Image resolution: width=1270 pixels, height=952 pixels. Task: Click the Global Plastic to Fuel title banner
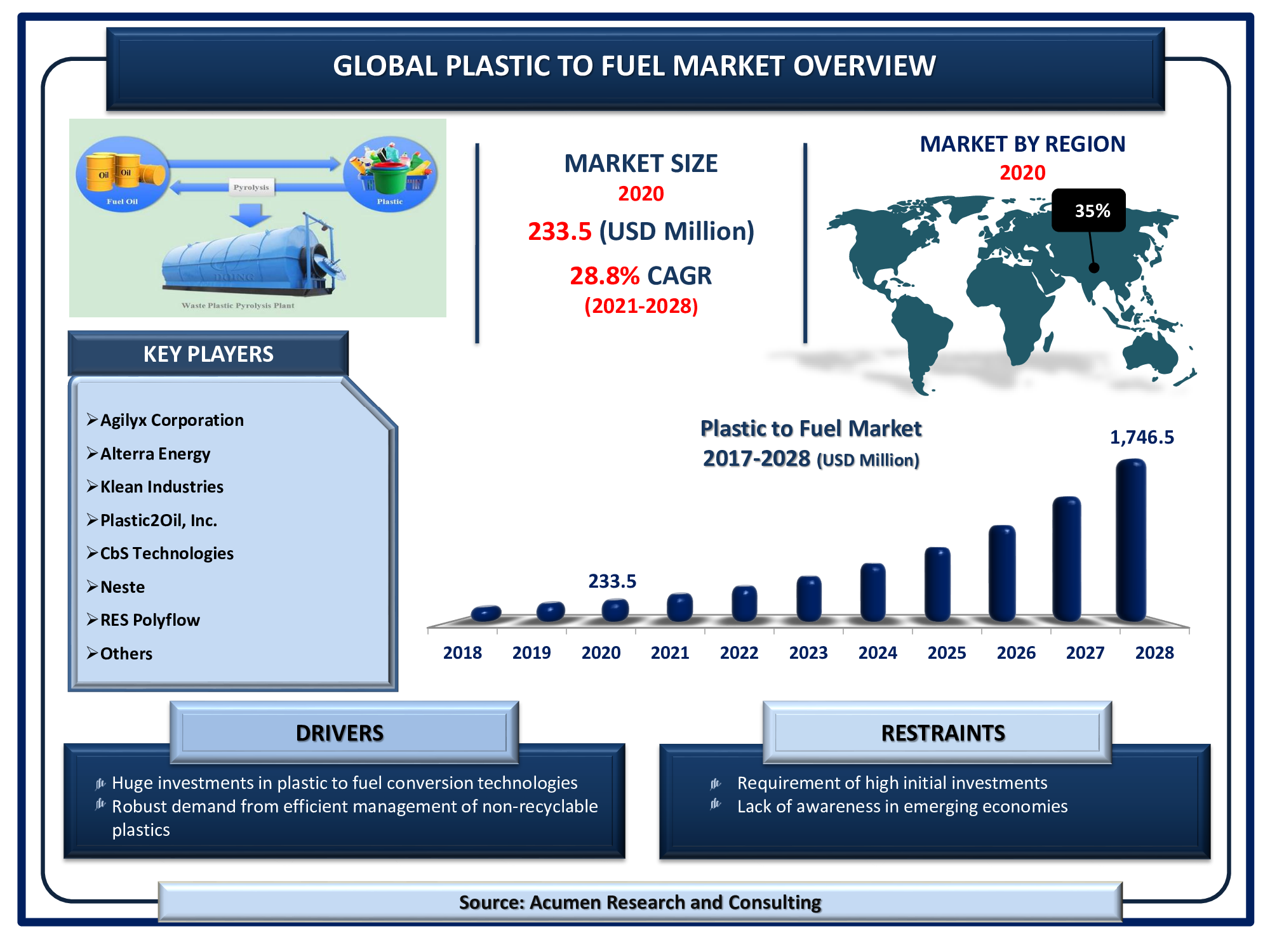[635, 67]
